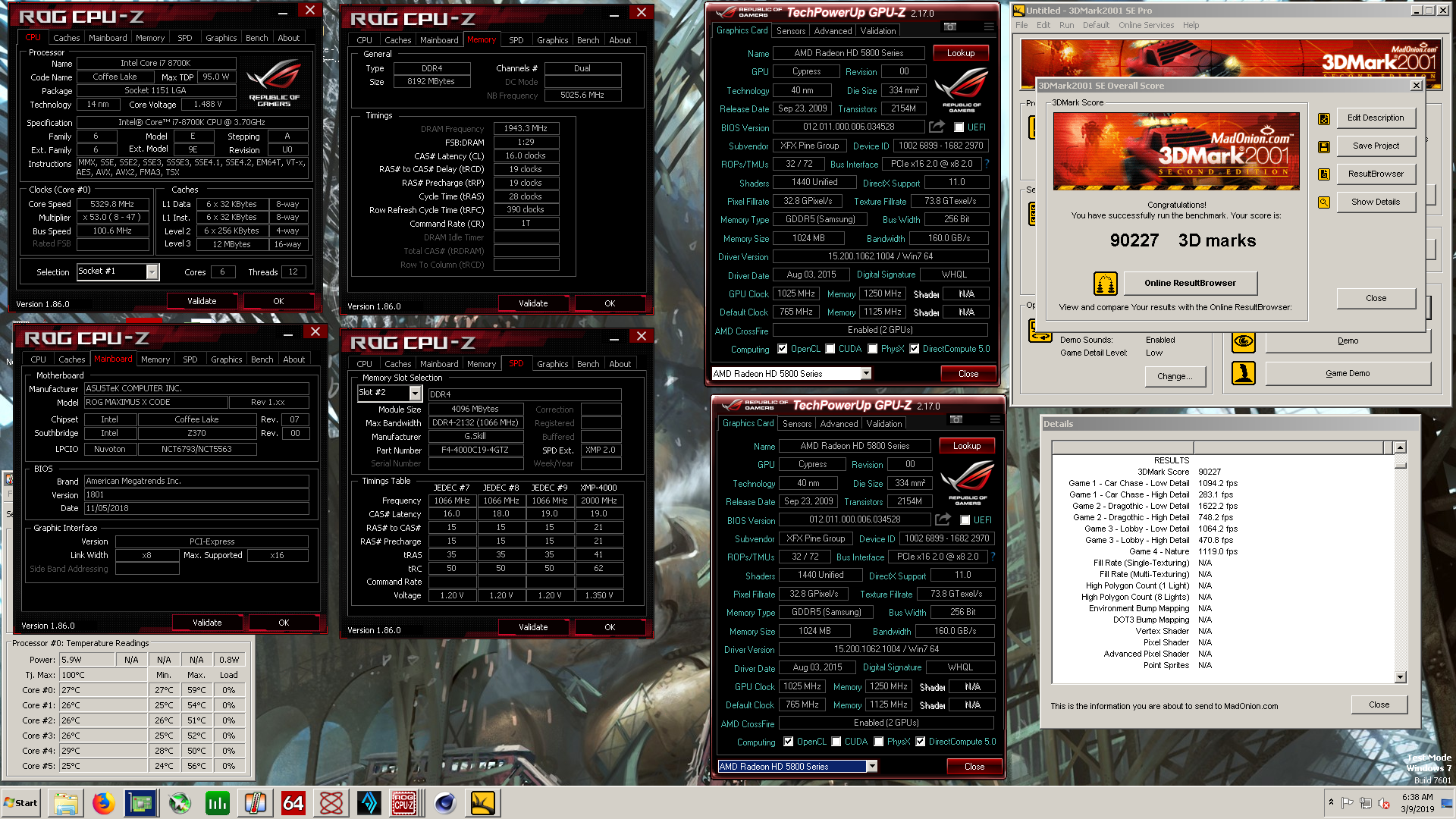Viewport: 1456px width, 819px height.
Task: Click the Bus Interface question mark in lower GPU-Z
Action: pyautogui.click(x=993, y=557)
